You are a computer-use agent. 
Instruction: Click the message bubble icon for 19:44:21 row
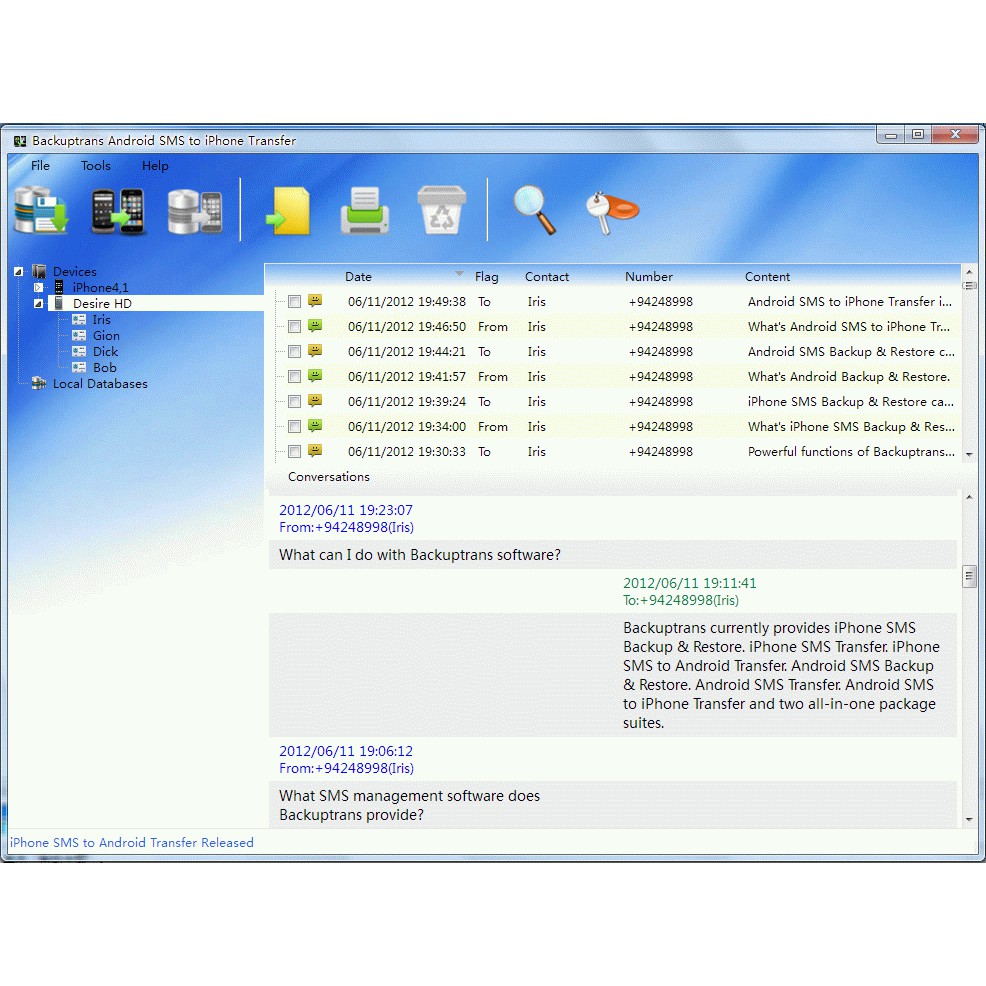[x=315, y=351]
